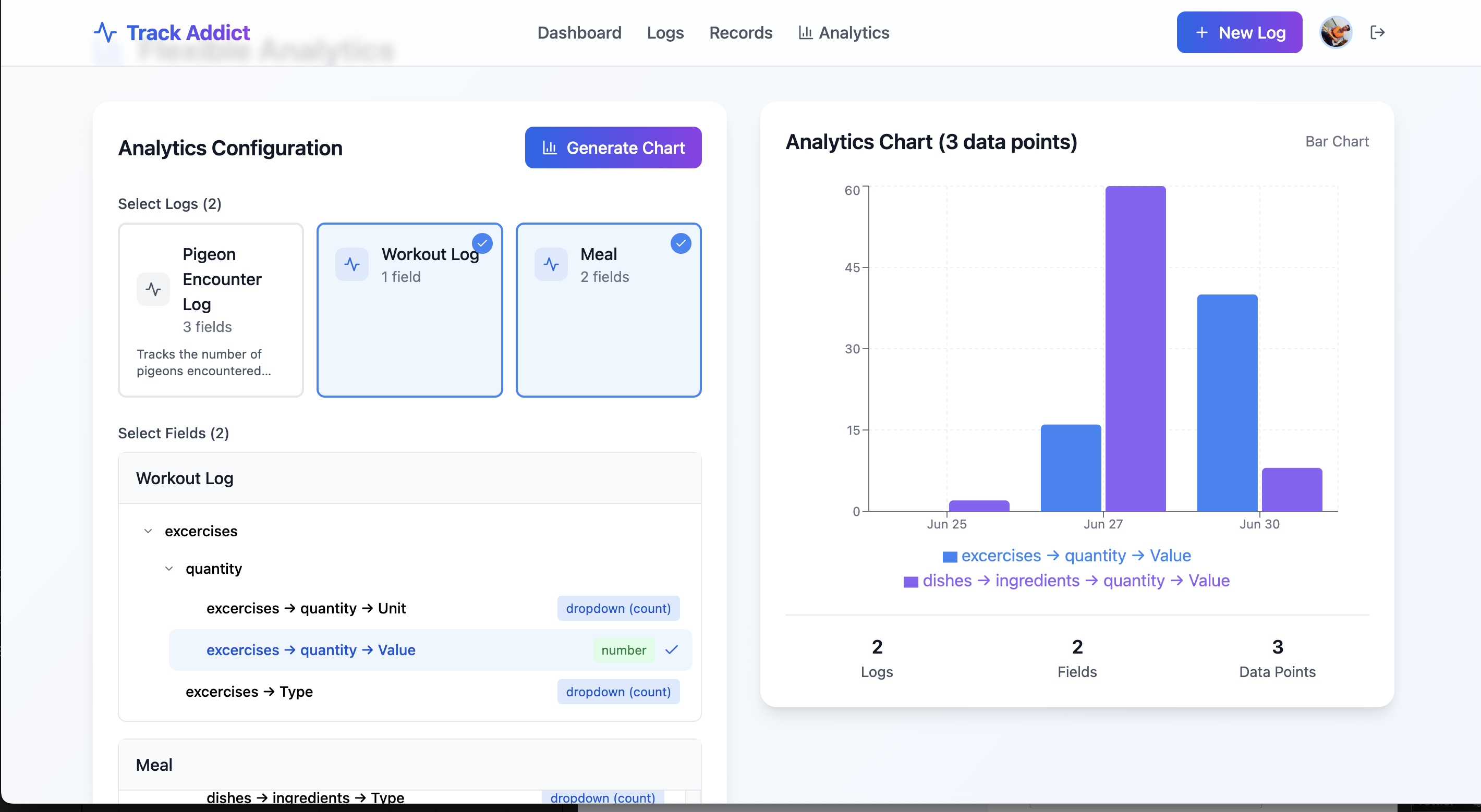Click dropdown (count) badge for excercises Type
This screenshot has height=812, width=1481.
tap(618, 691)
